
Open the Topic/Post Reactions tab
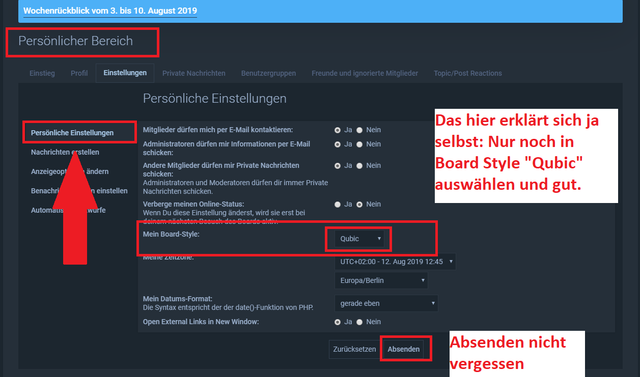[468, 73]
